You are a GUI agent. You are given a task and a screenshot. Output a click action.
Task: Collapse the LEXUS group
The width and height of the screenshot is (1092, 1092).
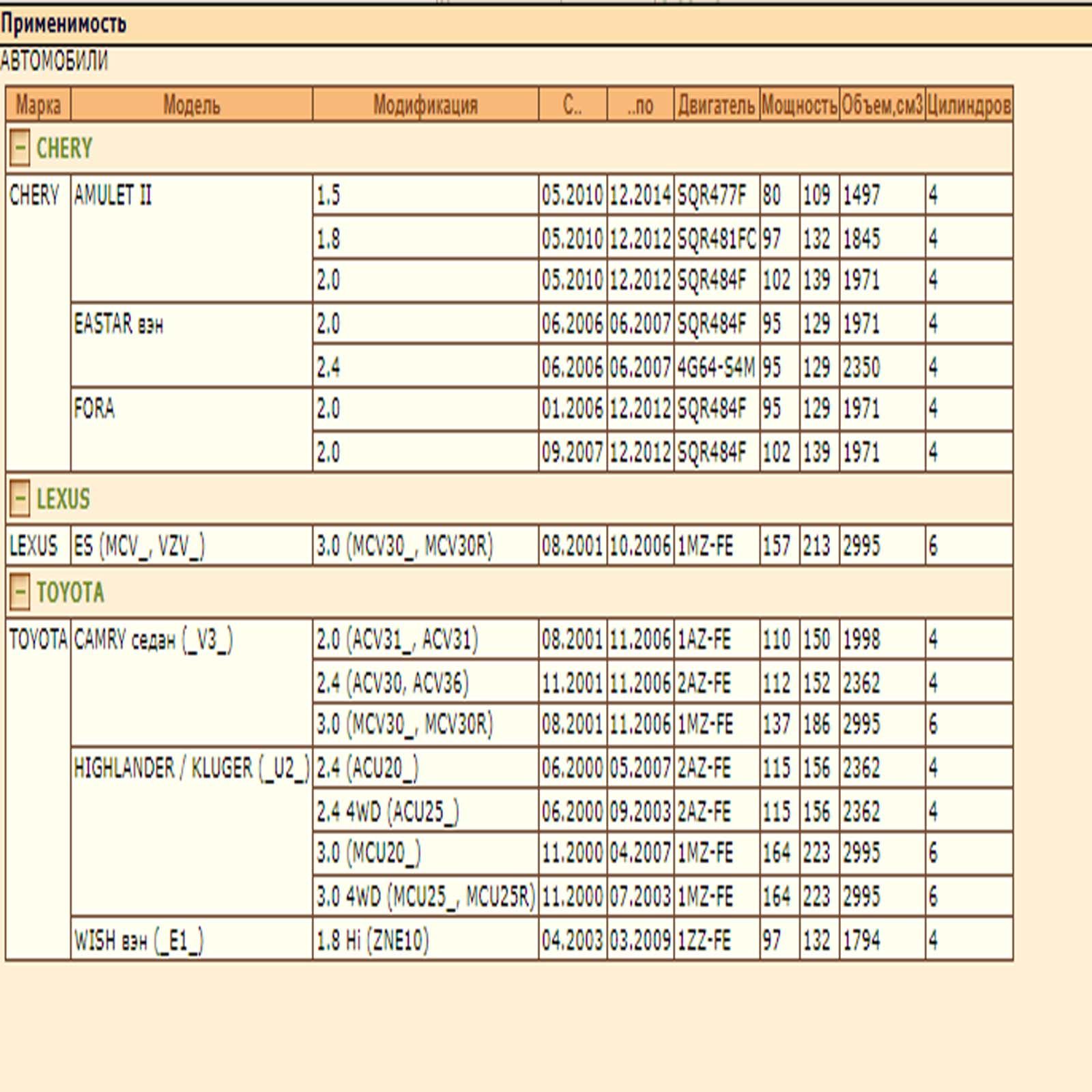pyautogui.click(x=20, y=498)
